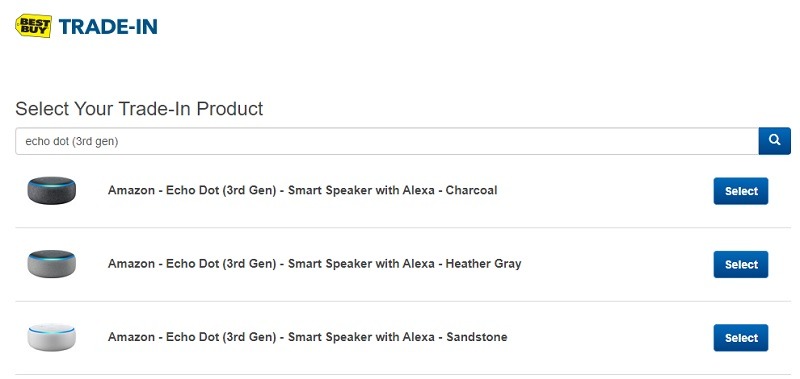Click the word "Sandstone" in third result
This screenshot has height=379, width=800.
point(477,337)
